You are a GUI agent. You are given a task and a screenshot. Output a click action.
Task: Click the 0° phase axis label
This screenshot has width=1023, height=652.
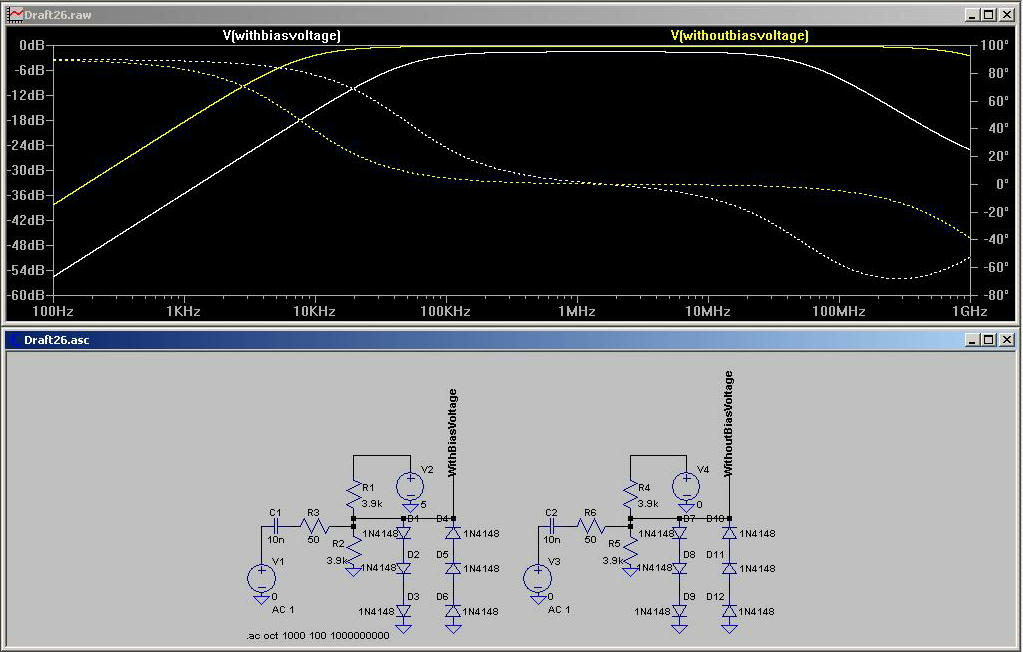tap(1002, 184)
